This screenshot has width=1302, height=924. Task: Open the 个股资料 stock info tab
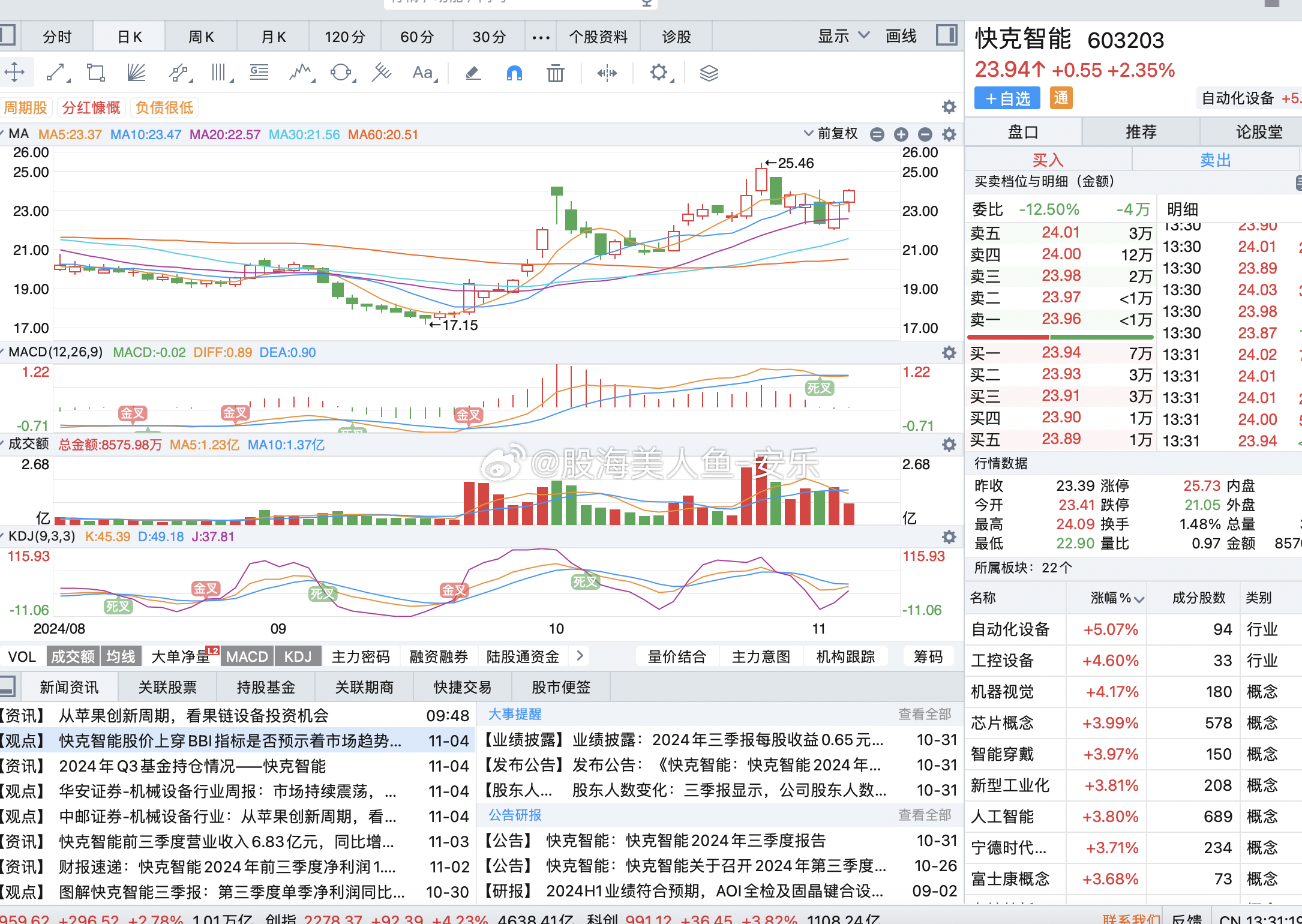click(598, 37)
